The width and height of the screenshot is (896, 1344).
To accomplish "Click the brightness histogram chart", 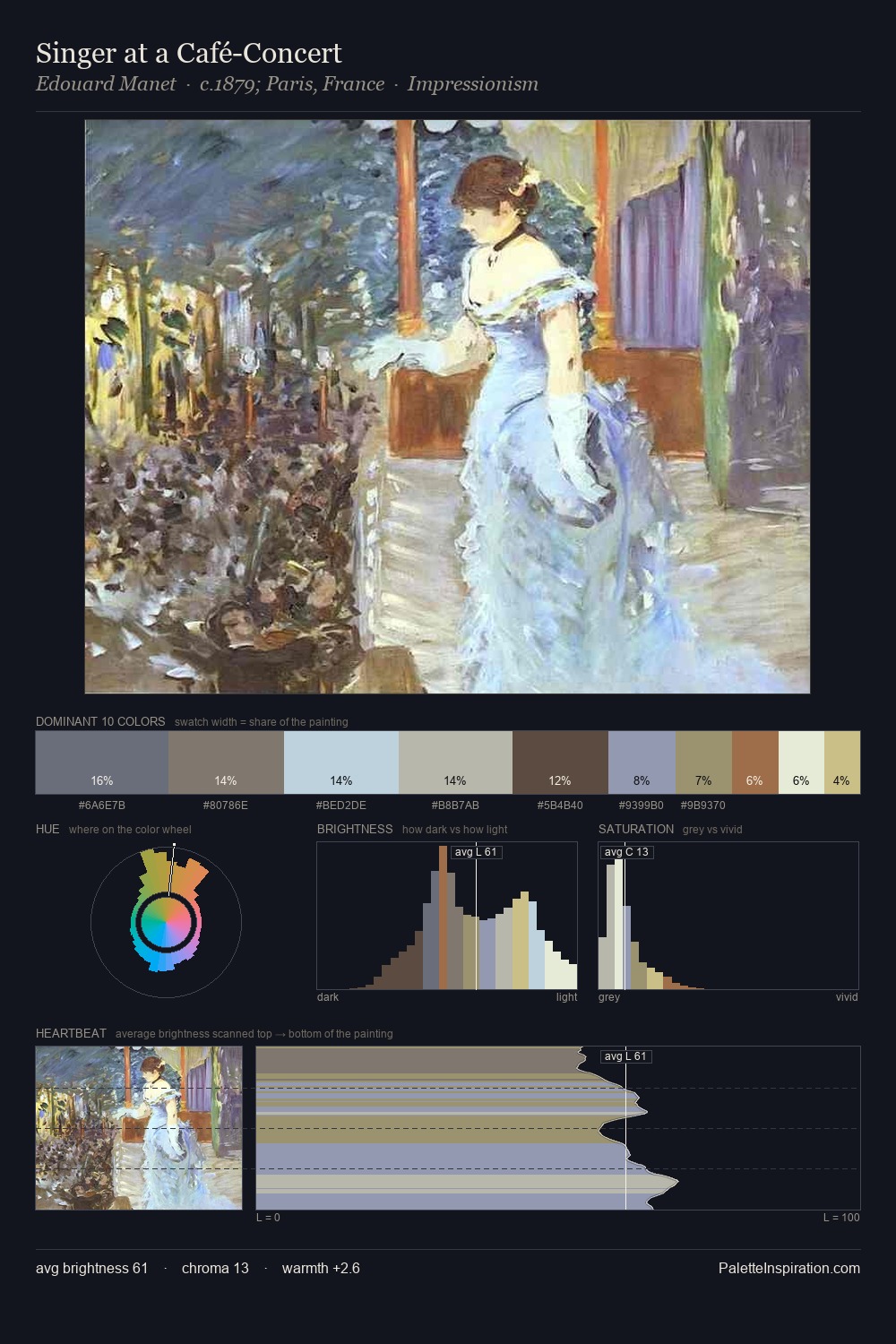I will (x=447, y=916).
